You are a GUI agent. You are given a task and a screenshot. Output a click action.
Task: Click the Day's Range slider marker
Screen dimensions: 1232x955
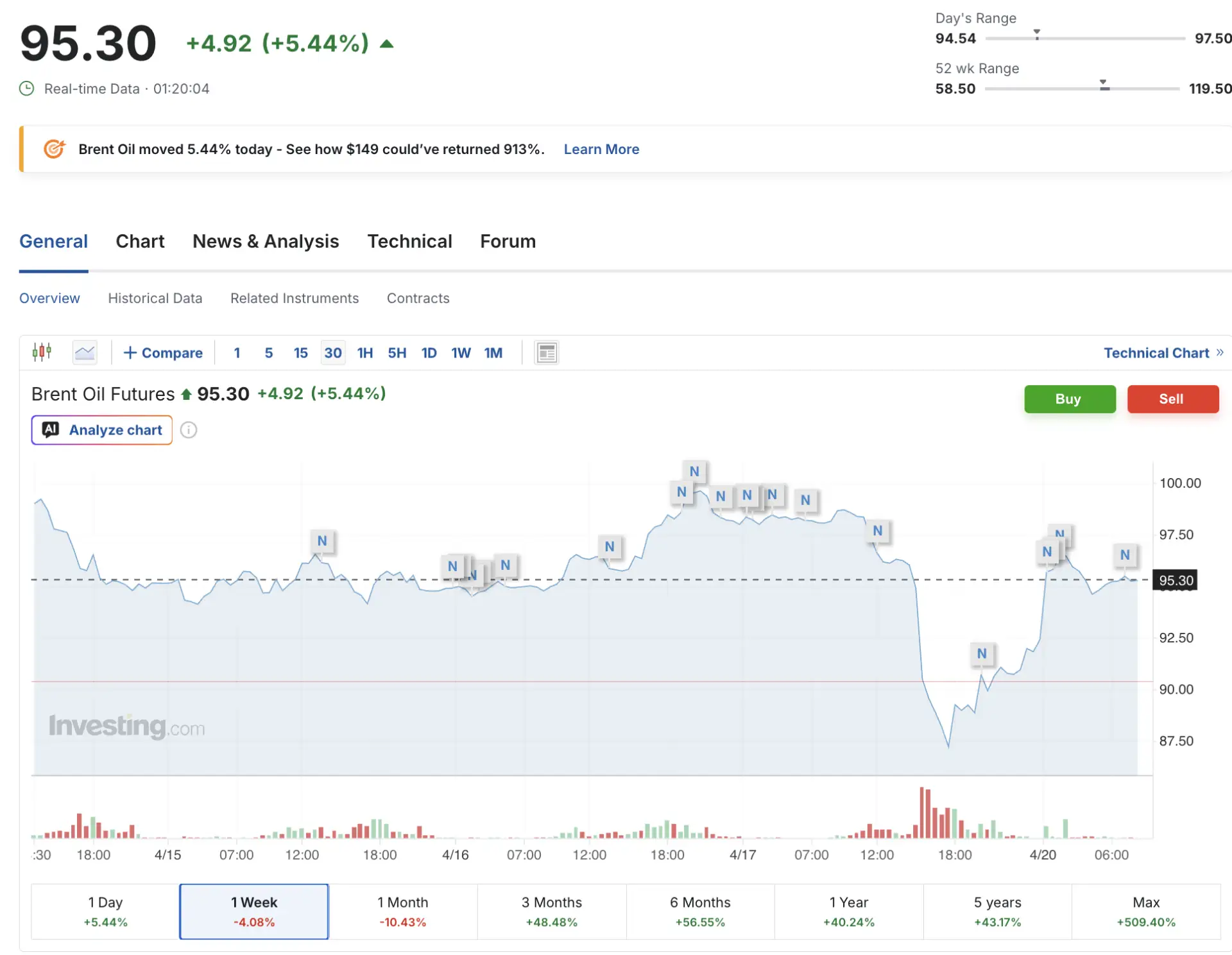click(x=1036, y=34)
